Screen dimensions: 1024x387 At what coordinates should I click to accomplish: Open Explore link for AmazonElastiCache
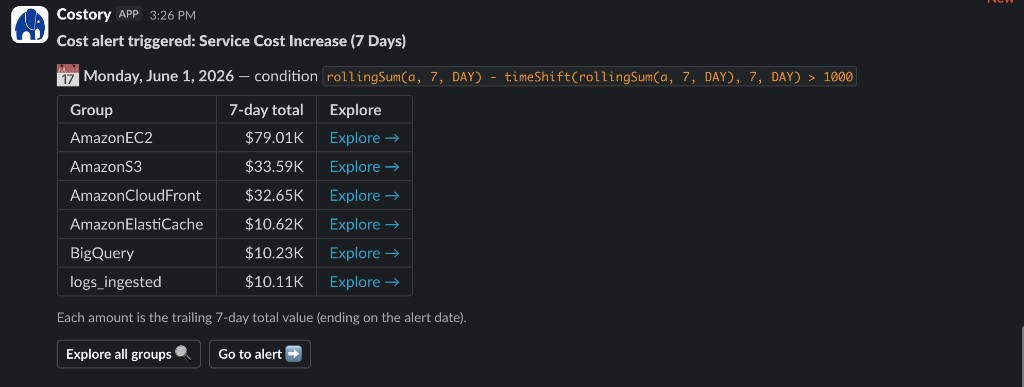tap(364, 224)
